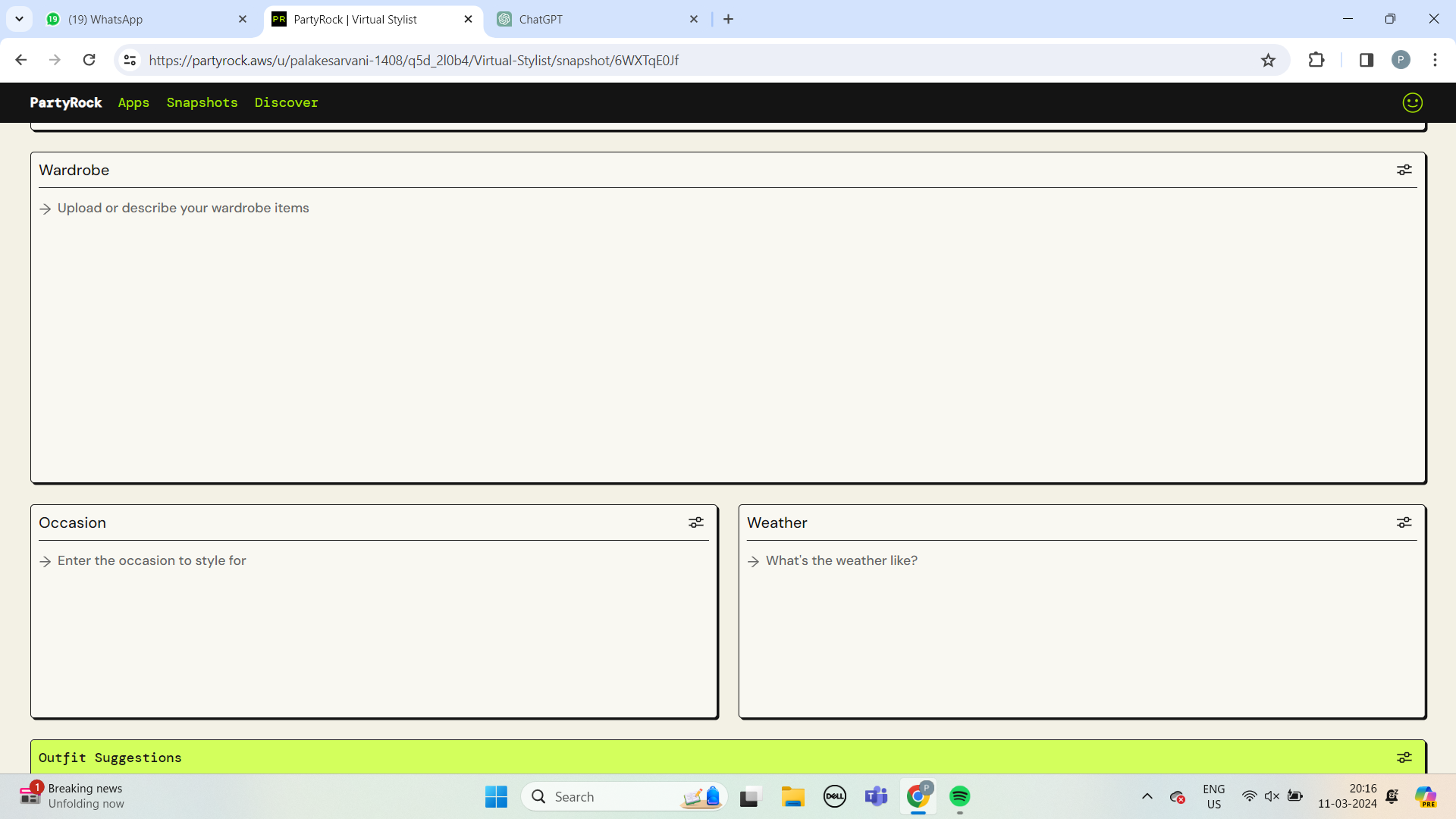
Task: Go back to previous page
Action: 21,60
